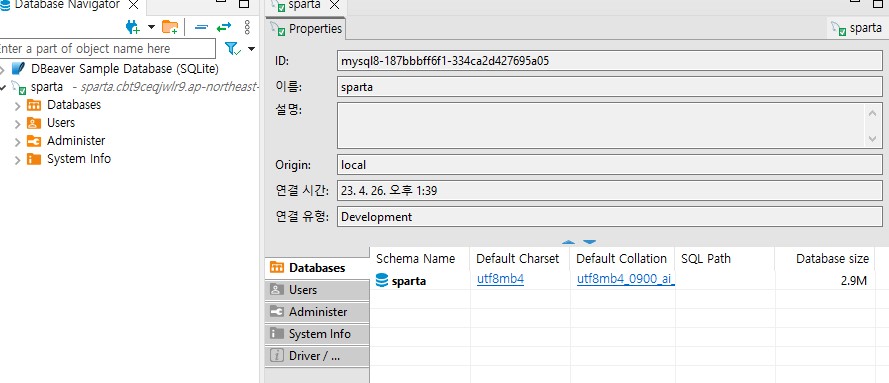Click the Collapse All icon in navigator
The height and width of the screenshot is (383, 889).
(201, 27)
